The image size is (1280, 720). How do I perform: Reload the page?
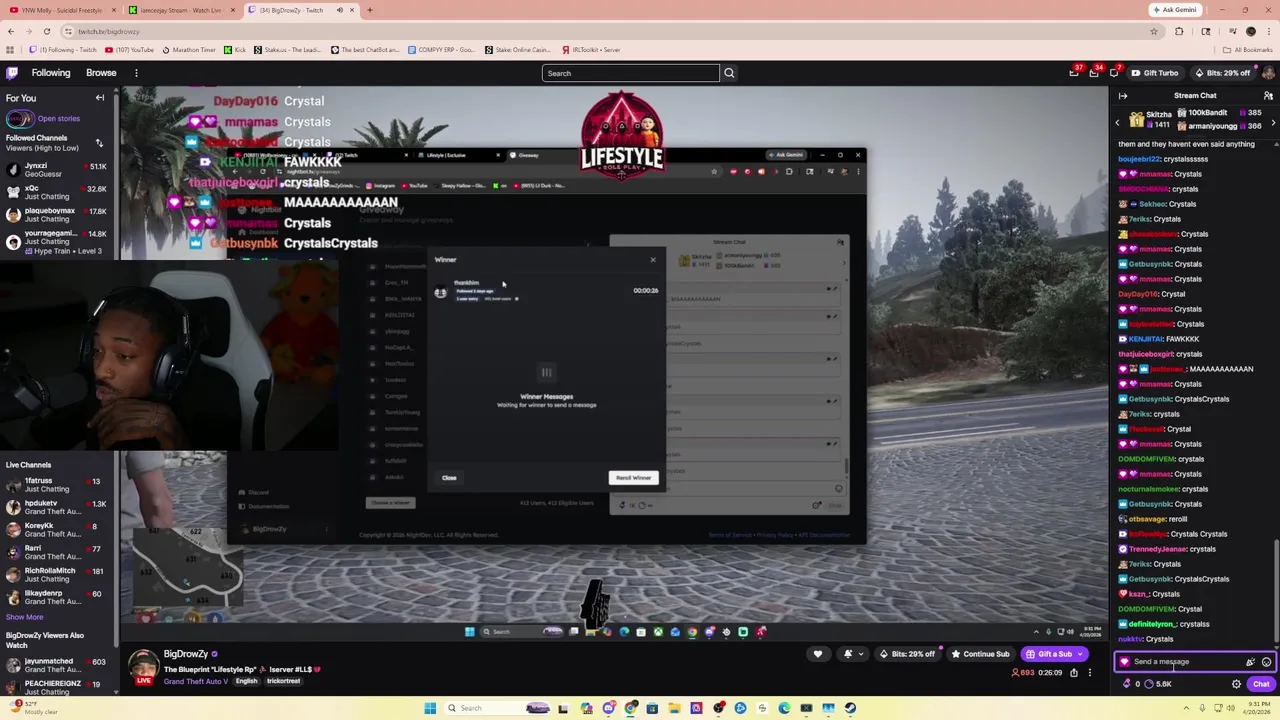[x=49, y=31]
